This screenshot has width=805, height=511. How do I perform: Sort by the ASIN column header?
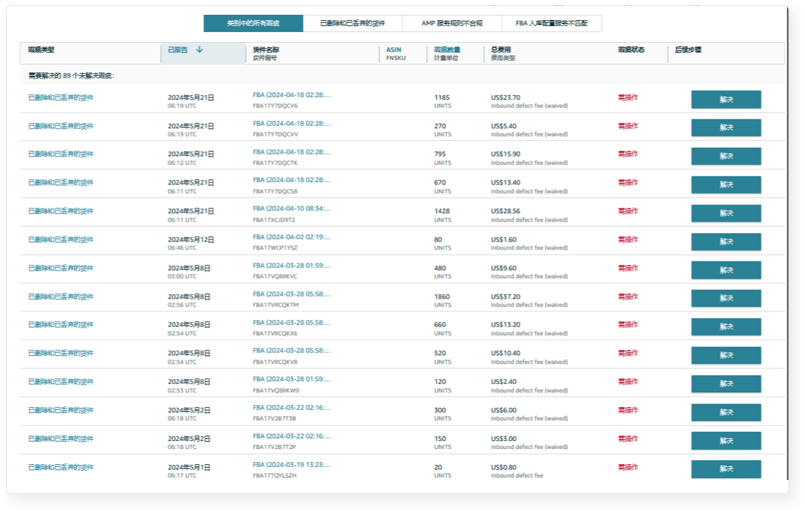click(394, 49)
